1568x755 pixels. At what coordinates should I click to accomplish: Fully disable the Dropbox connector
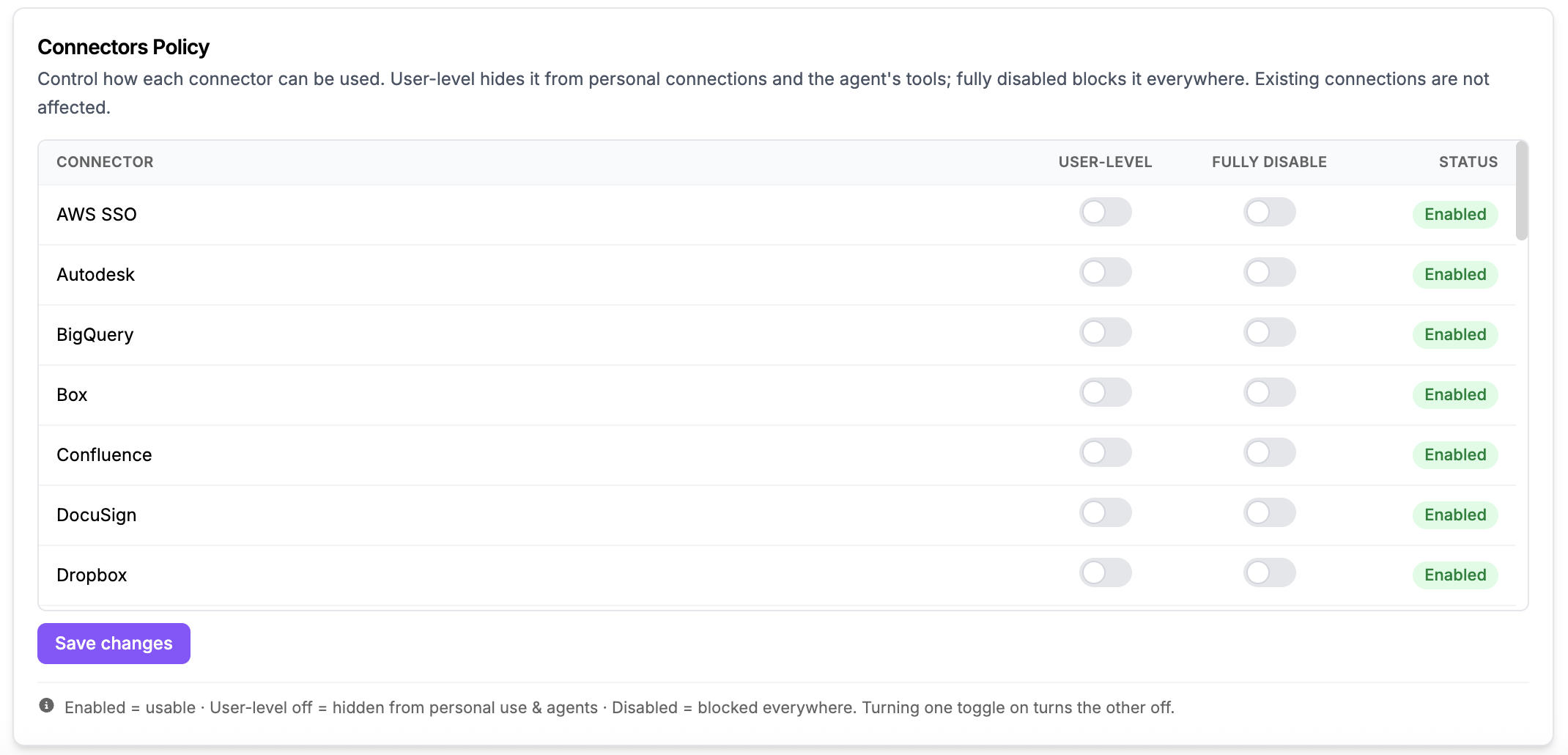tap(1269, 573)
